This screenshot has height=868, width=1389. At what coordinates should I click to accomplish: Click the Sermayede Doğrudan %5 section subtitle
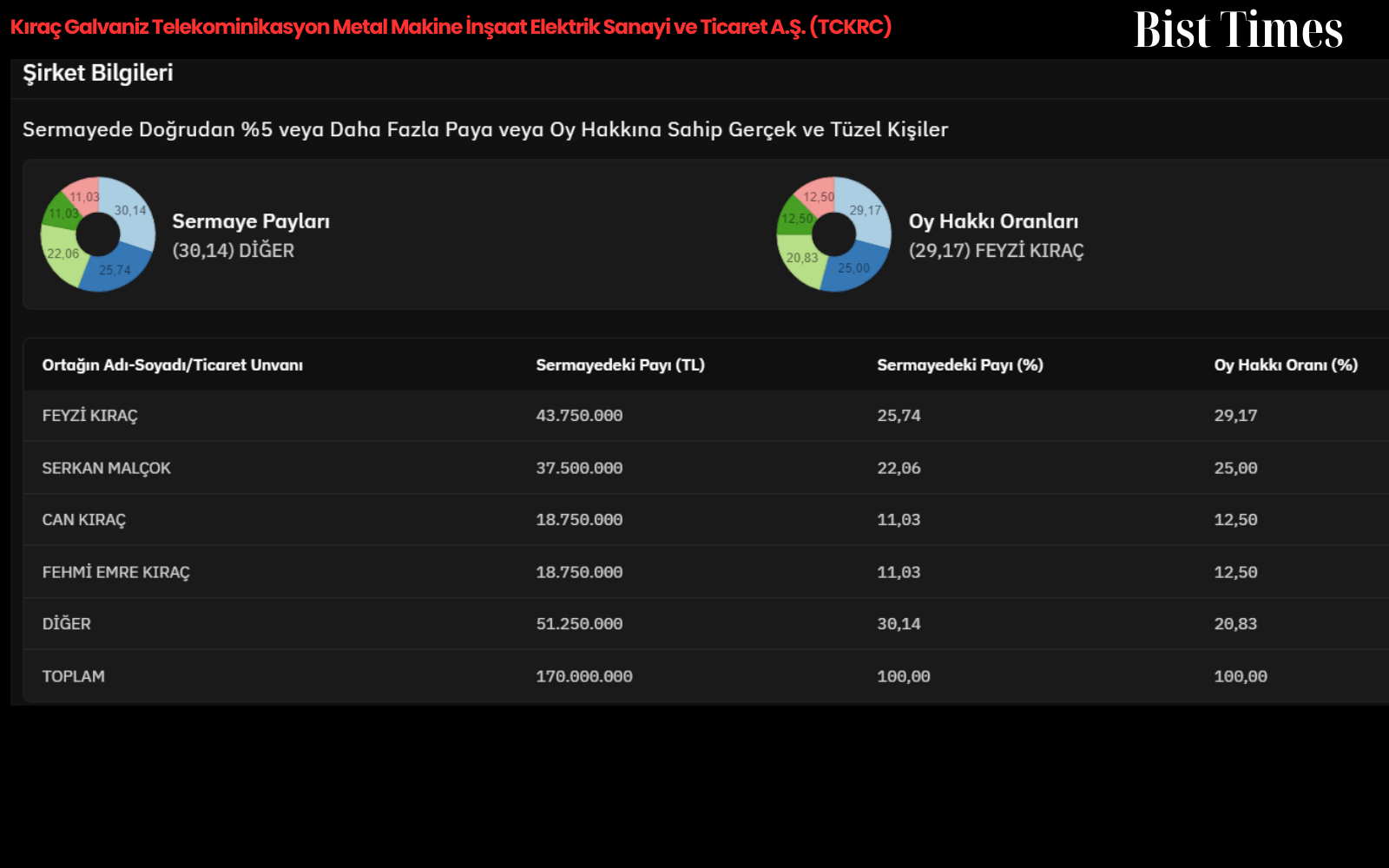[x=485, y=129]
